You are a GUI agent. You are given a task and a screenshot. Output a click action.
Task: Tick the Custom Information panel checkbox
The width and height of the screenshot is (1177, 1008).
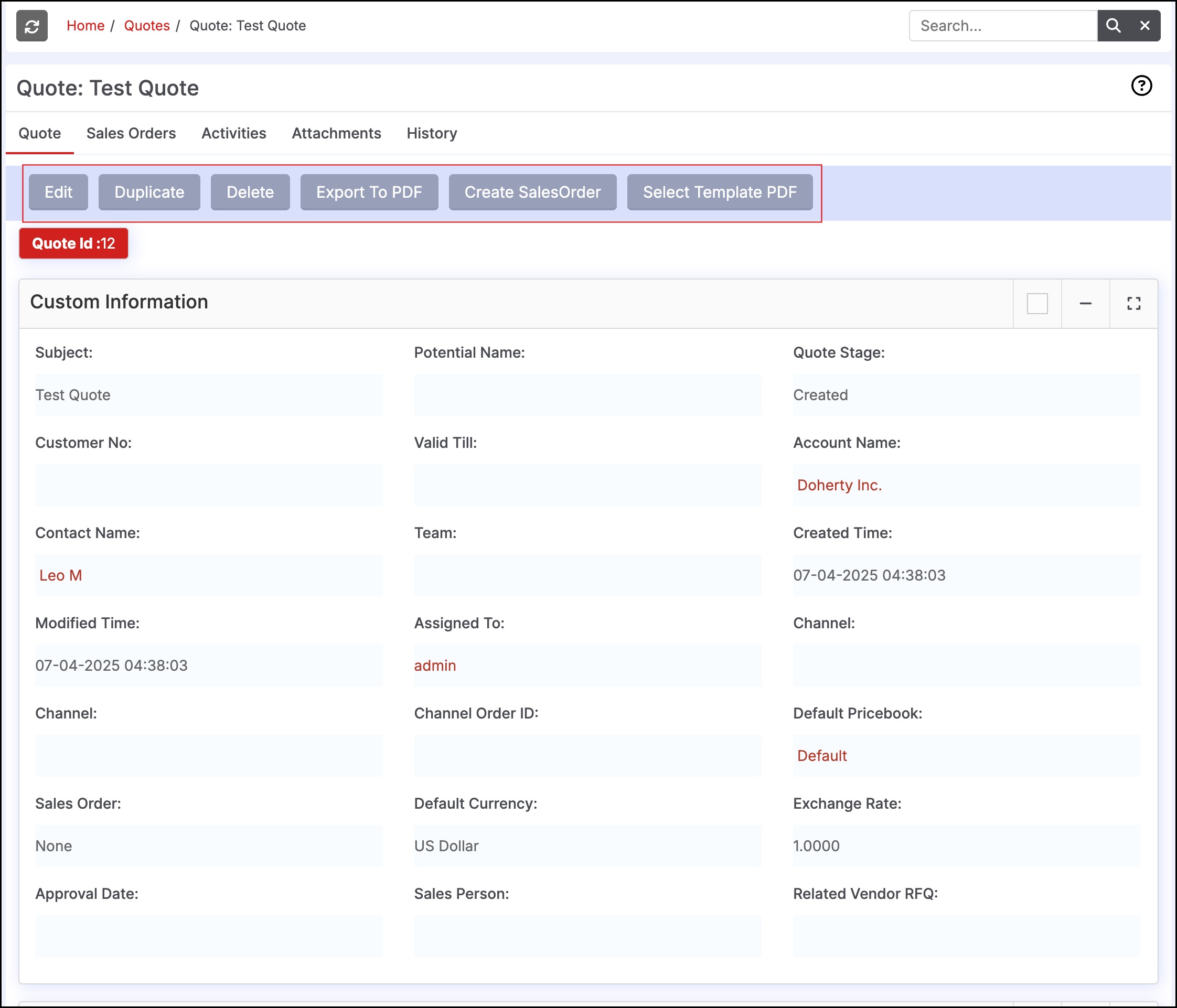tap(1036, 303)
